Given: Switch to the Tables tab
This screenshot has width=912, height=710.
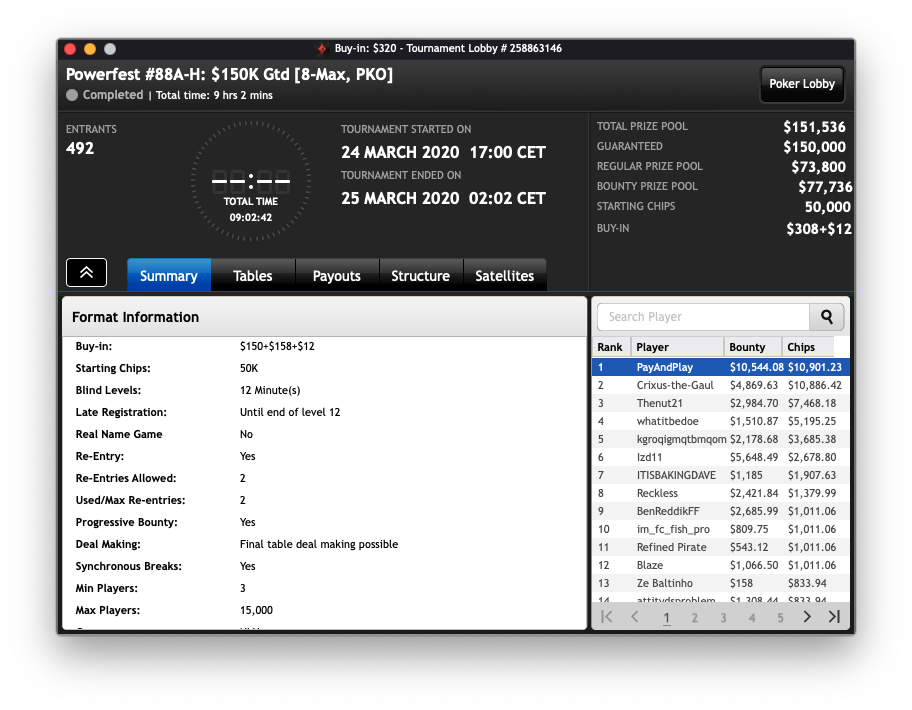Looking at the screenshot, I should pyautogui.click(x=253, y=276).
